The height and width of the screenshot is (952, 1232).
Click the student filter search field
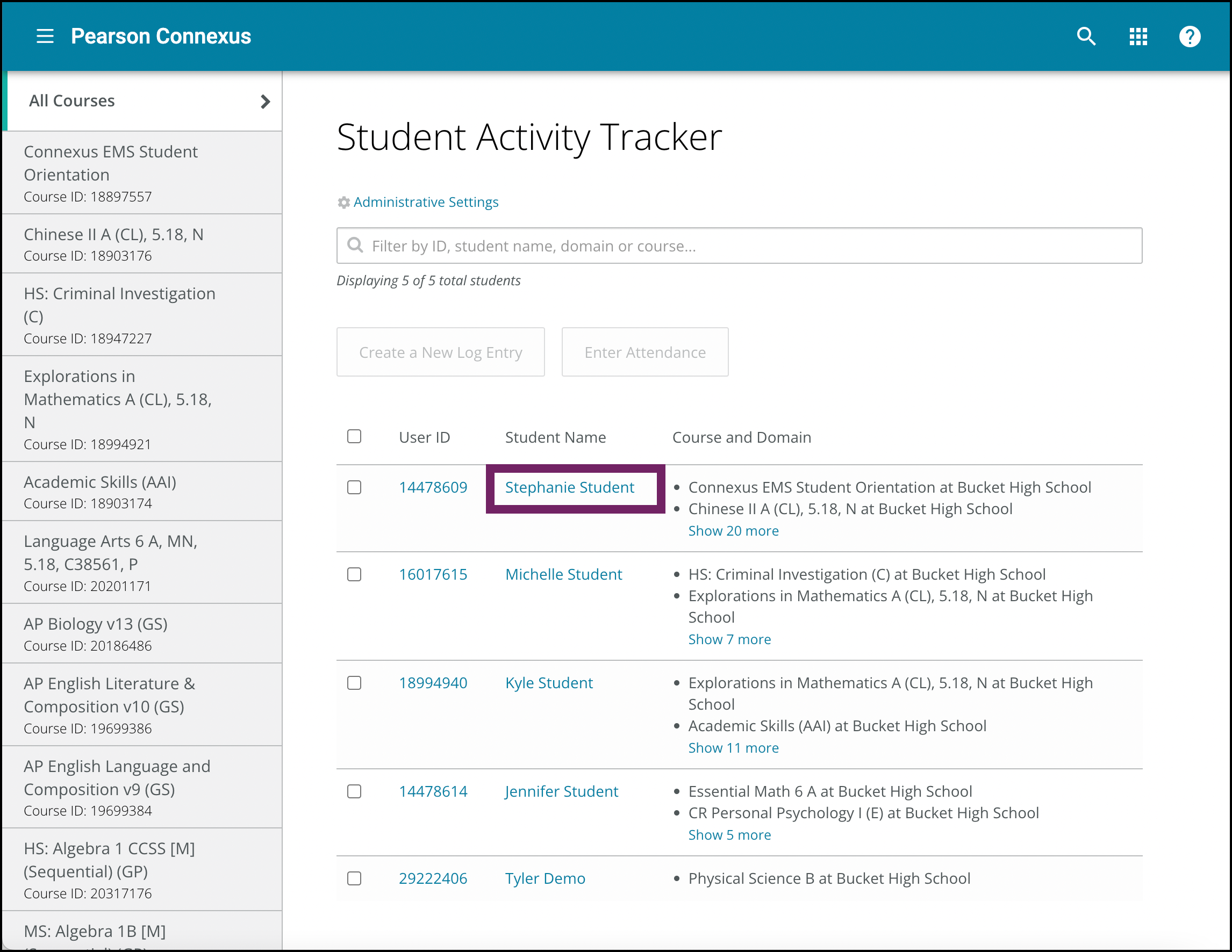(x=739, y=245)
